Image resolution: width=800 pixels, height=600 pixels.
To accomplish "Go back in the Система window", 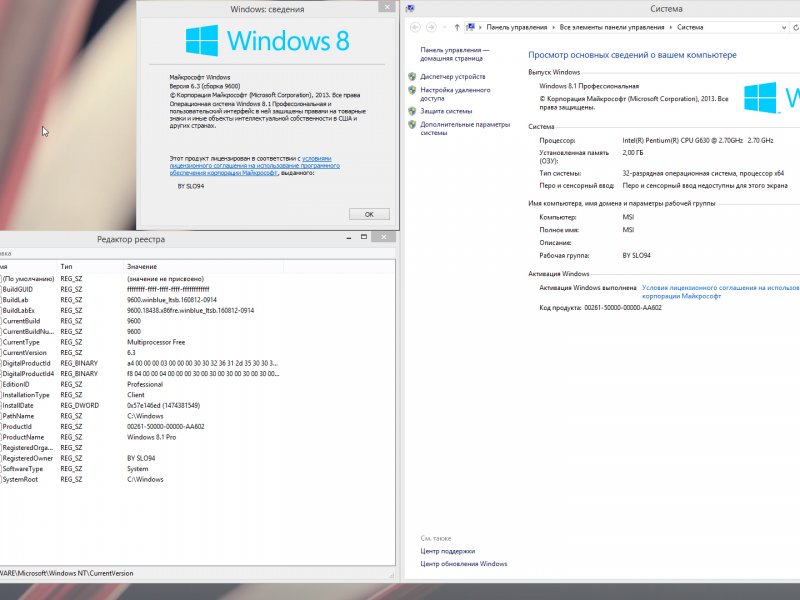I will 415,28.
